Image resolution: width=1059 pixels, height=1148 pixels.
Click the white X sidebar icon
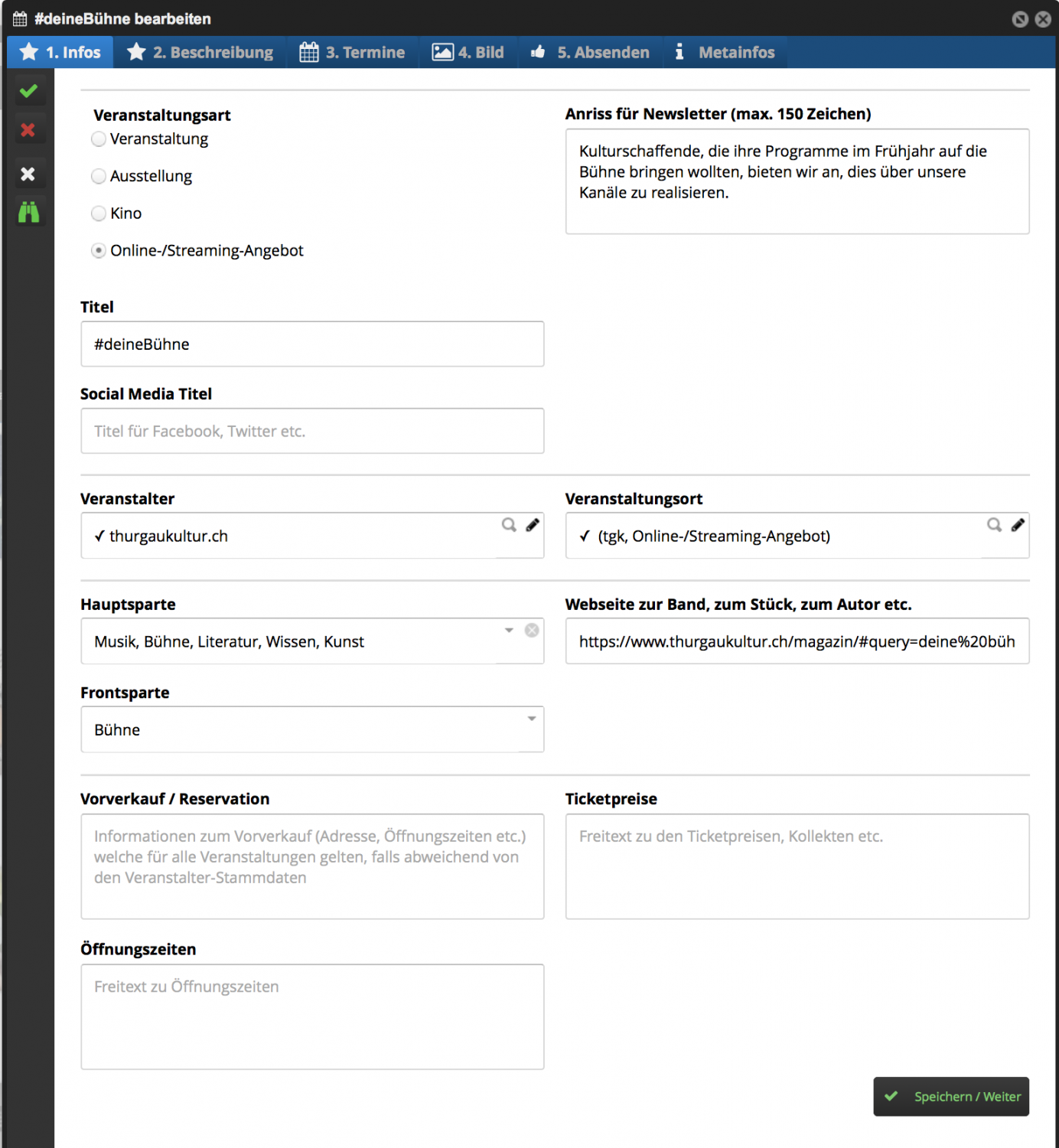point(28,174)
